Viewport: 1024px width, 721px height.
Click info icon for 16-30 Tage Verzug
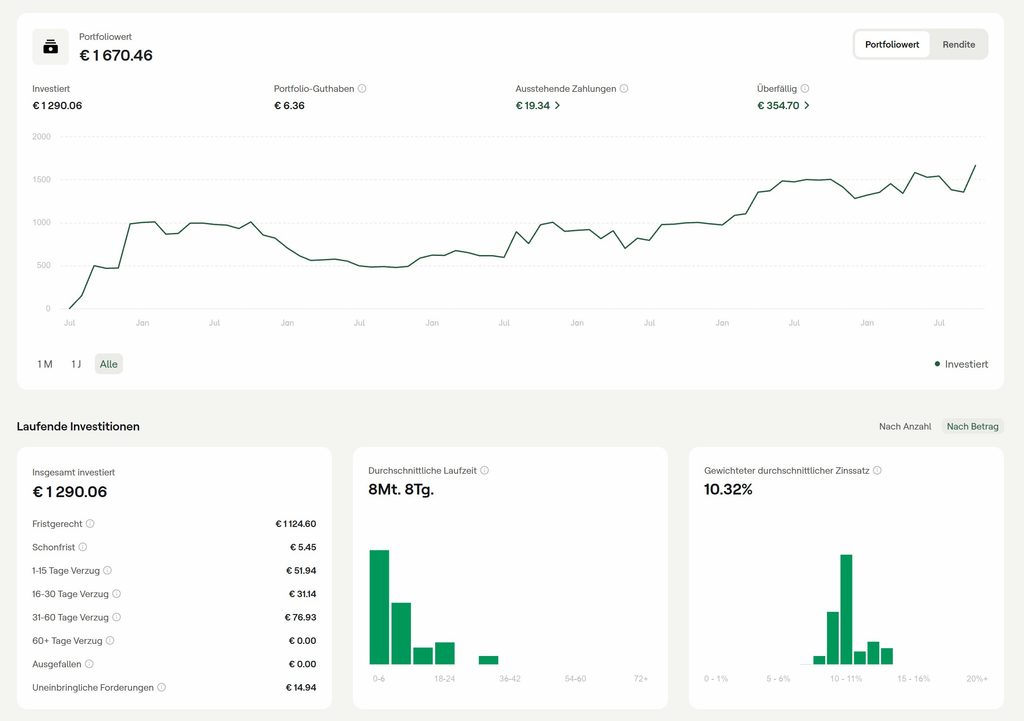pyautogui.click(x=116, y=594)
